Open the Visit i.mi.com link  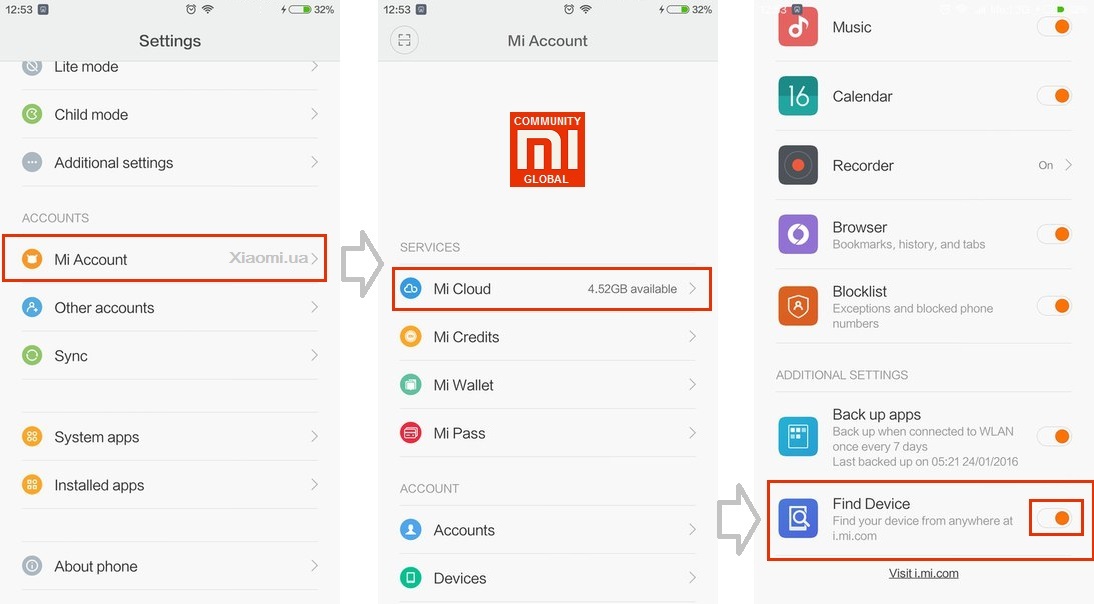[x=923, y=573]
